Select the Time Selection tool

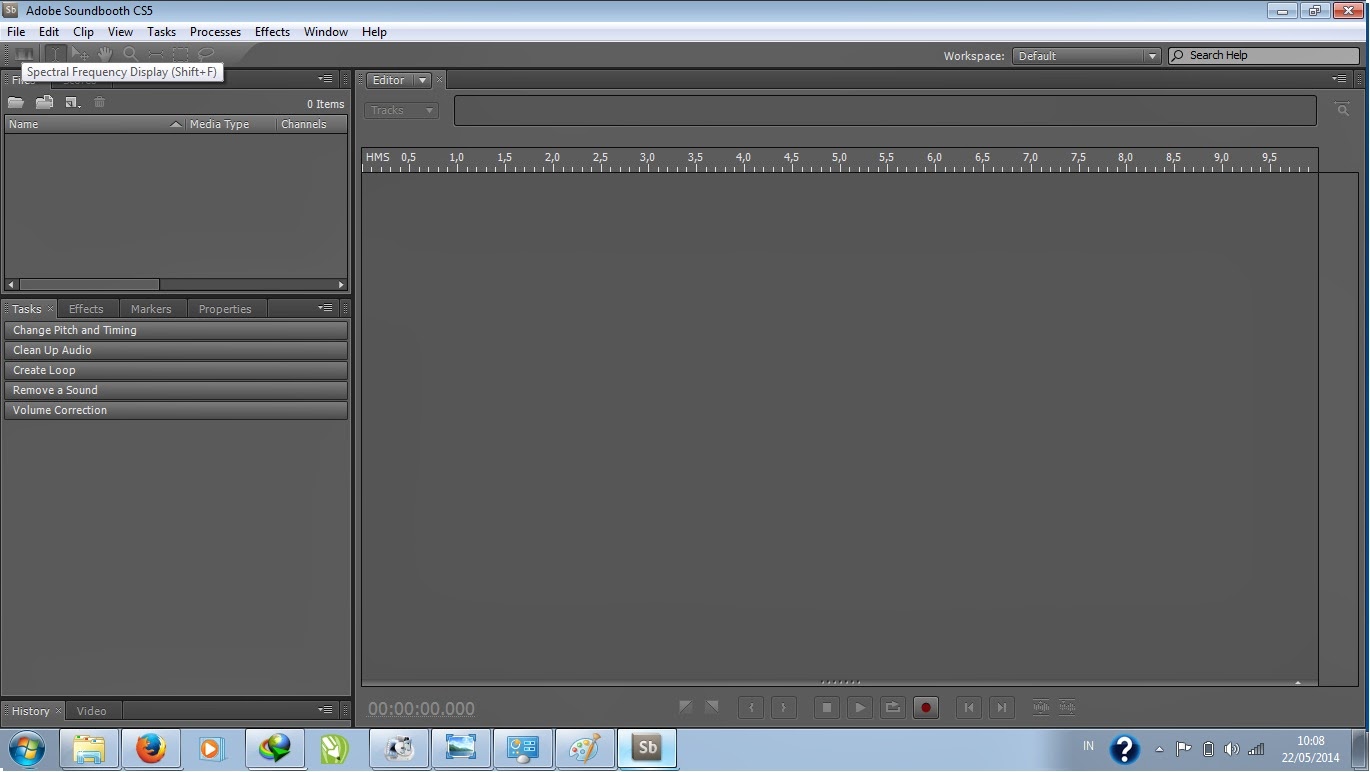pos(54,54)
